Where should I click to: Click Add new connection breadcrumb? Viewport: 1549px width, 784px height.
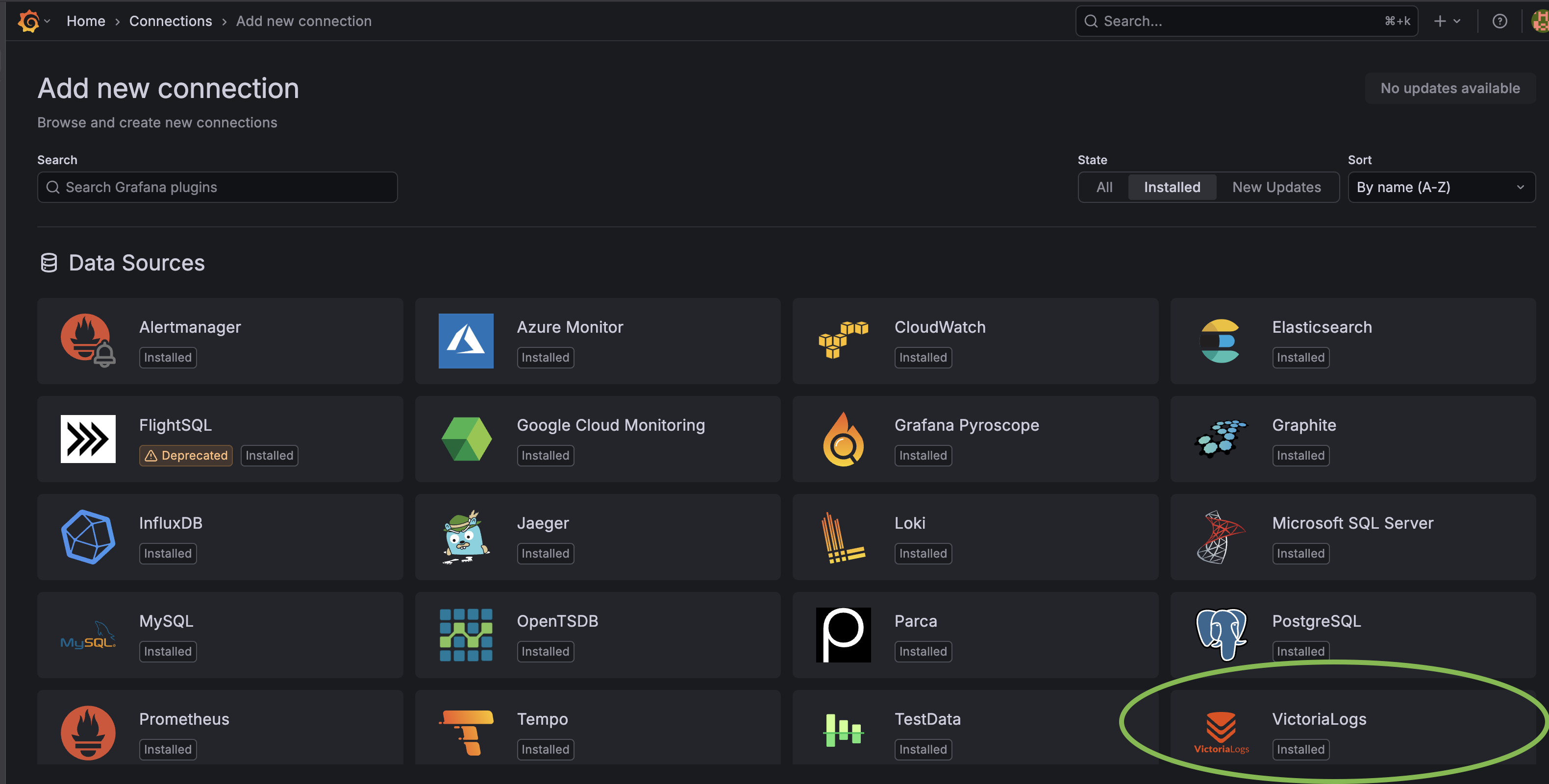(x=303, y=21)
